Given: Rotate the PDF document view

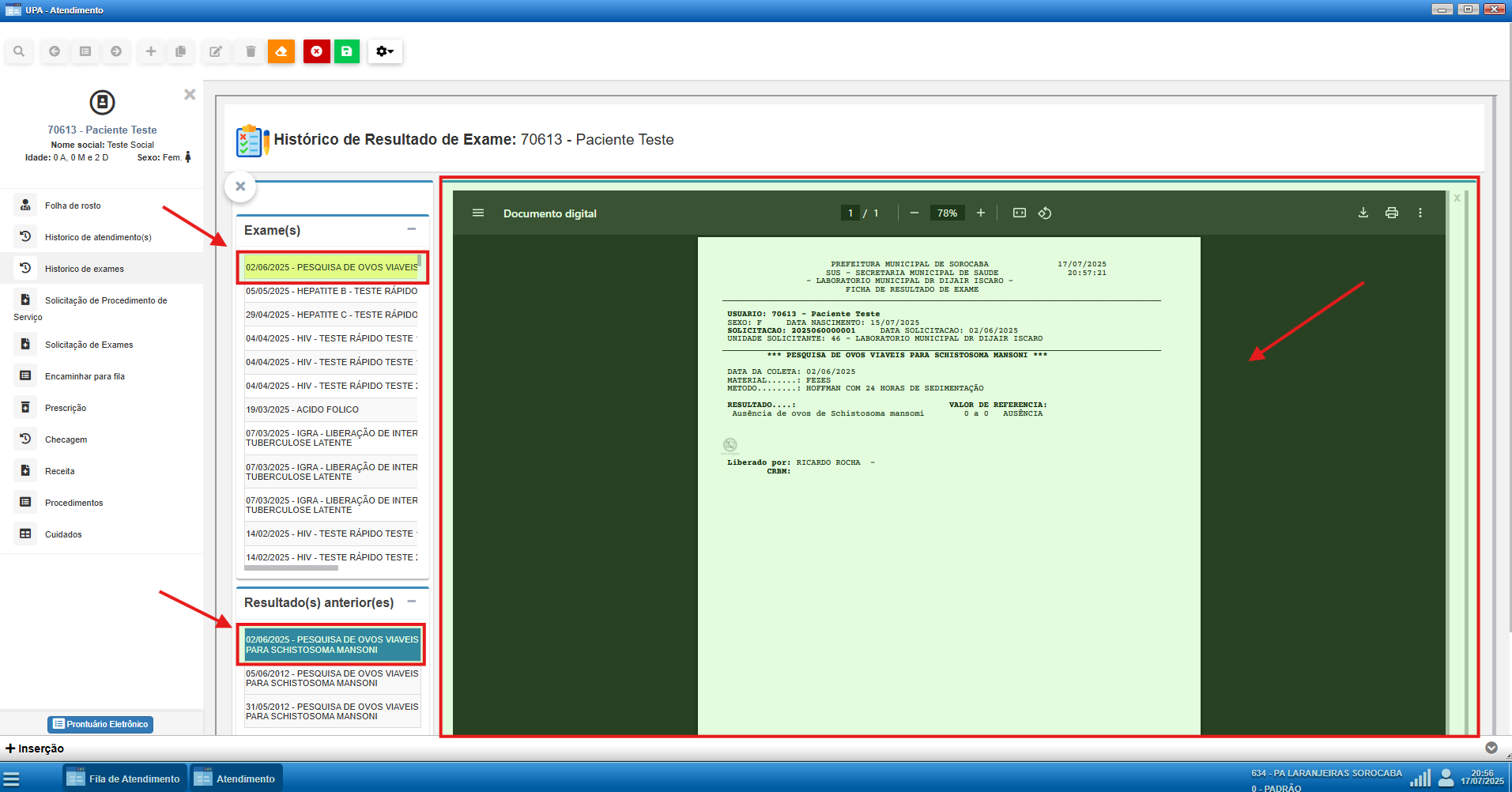Looking at the screenshot, I should (1045, 213).
